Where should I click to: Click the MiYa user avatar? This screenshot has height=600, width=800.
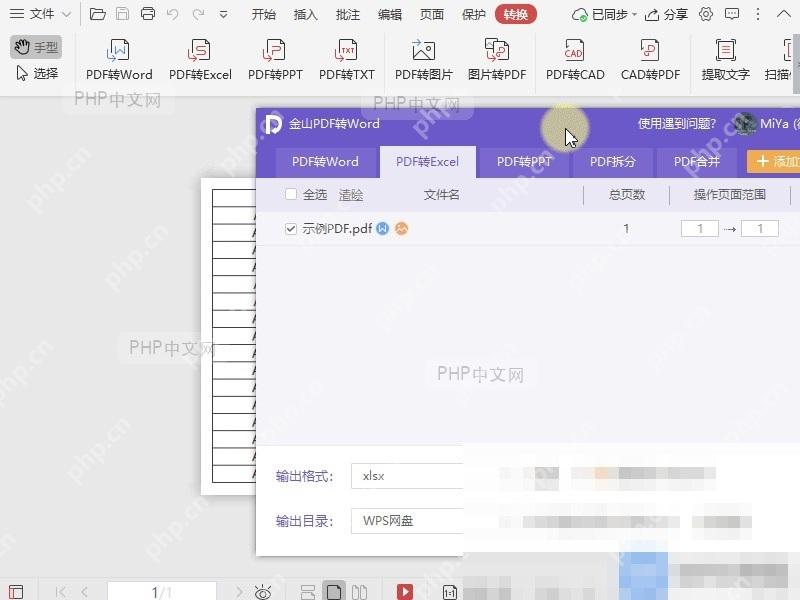pyautogui.click(x=745, y=123)
